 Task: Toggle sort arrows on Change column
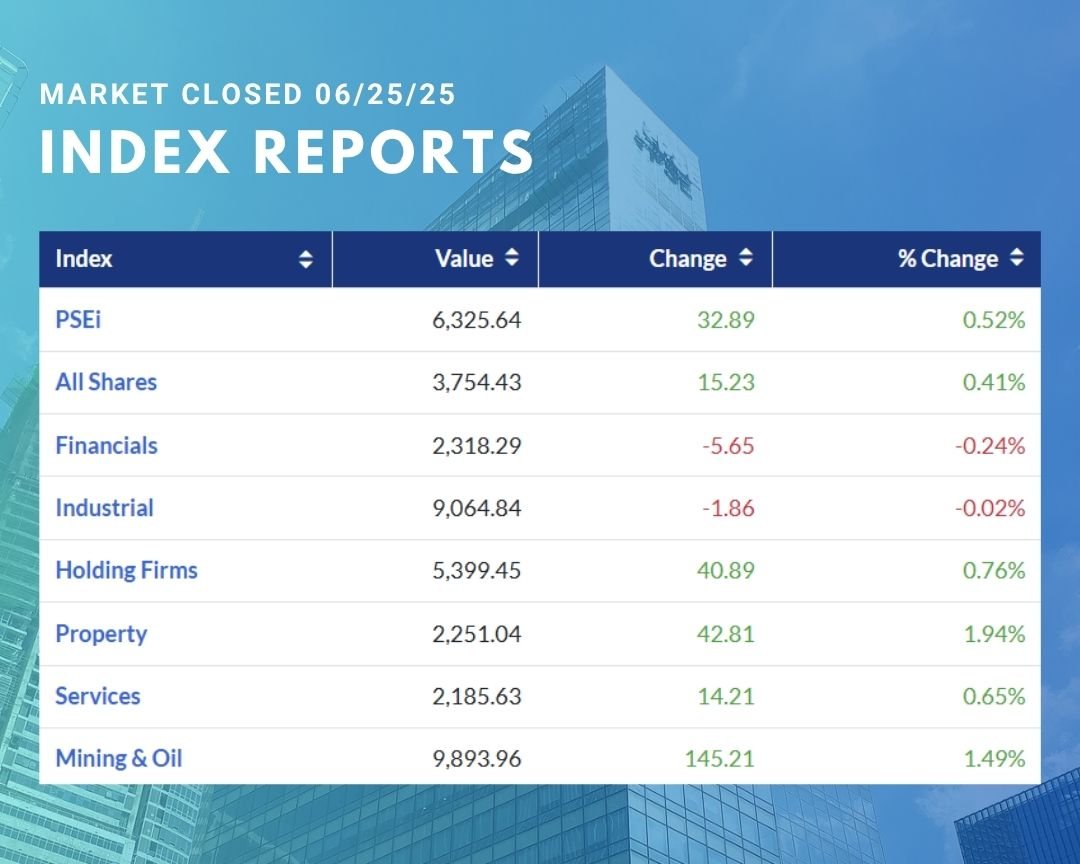745,258
